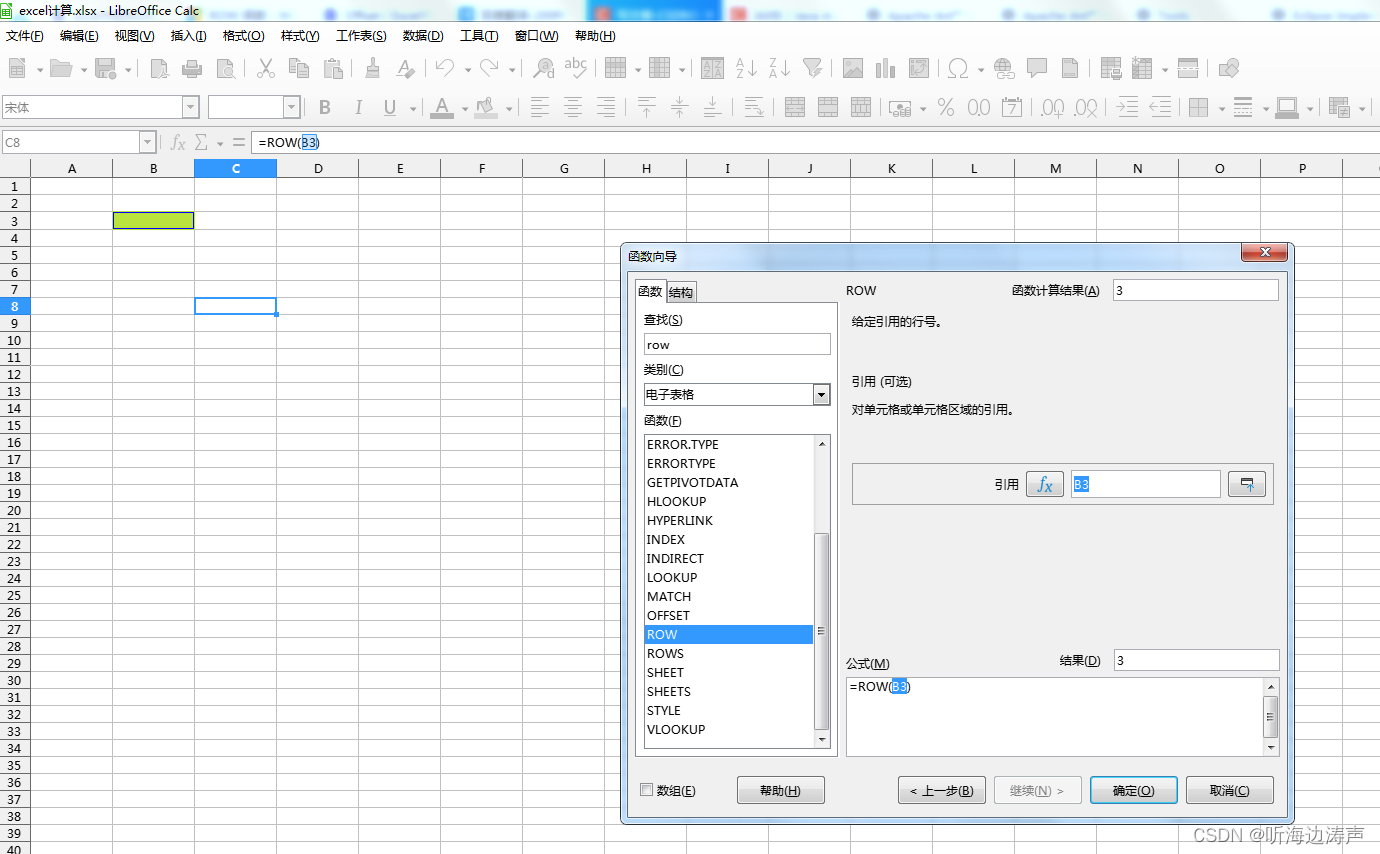
Task: Open the special character dropdown arrow
Action: click(981, 69)
